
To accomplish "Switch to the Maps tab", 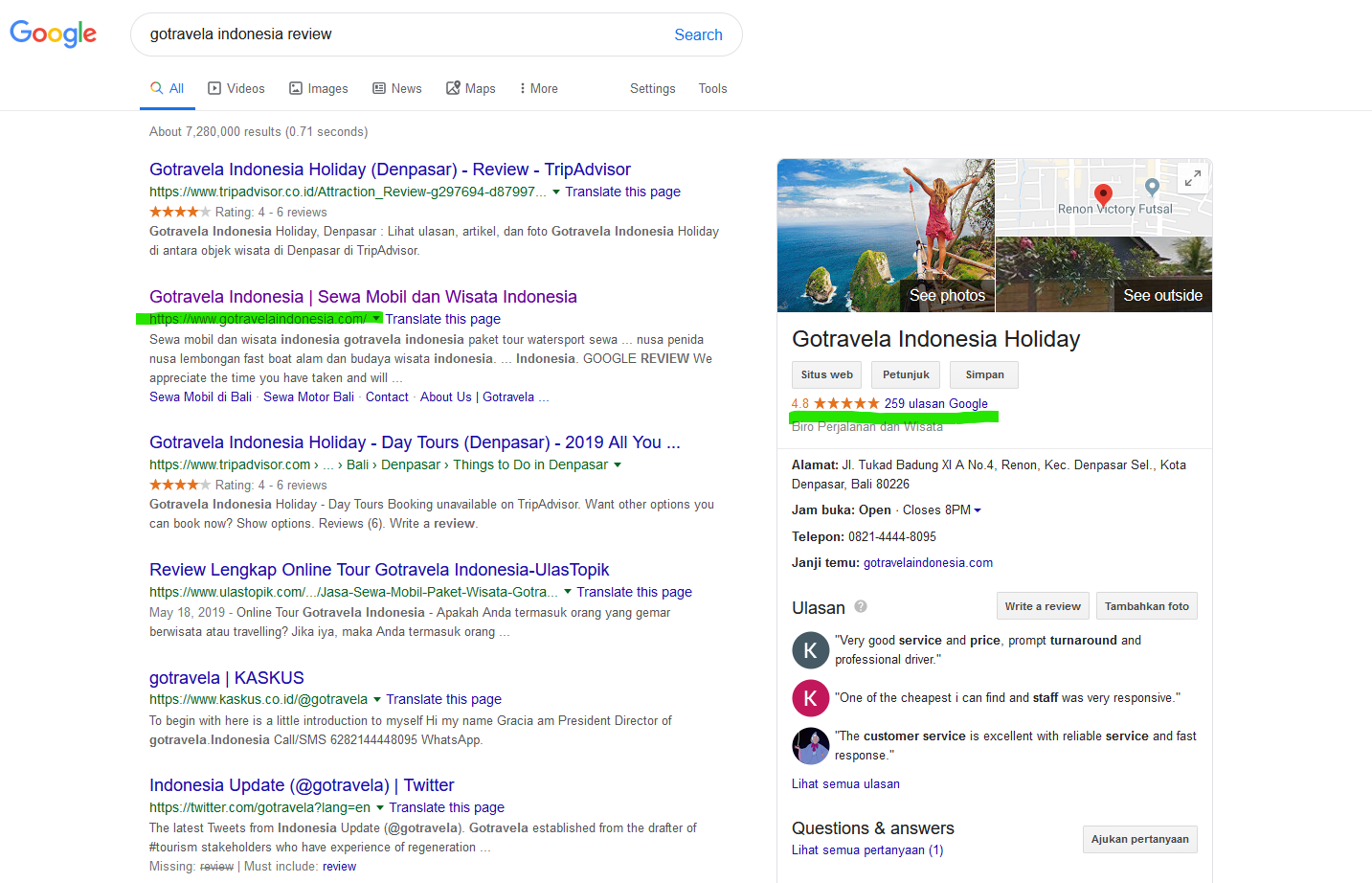I will point(471,88).
